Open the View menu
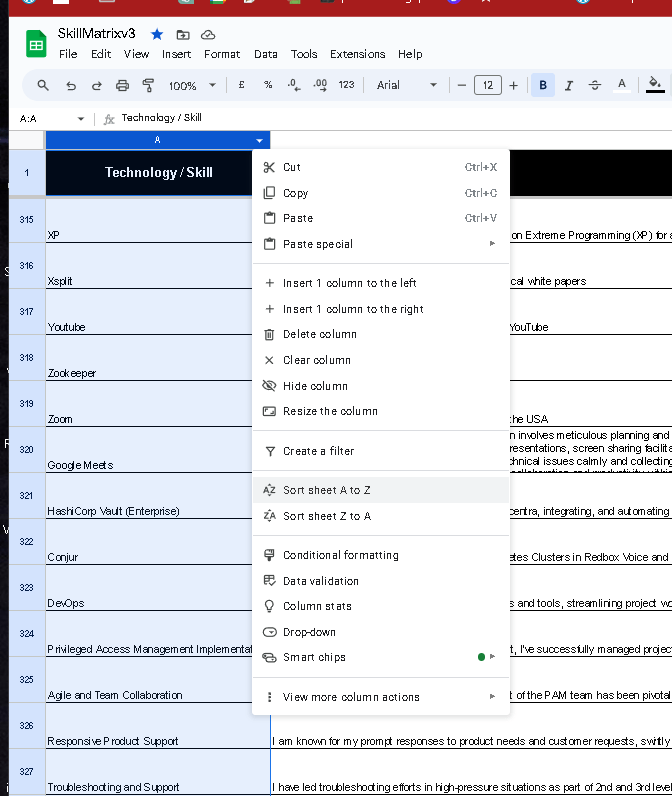The height and width of the screenshot is (796, 672). [x=136, y=54]
